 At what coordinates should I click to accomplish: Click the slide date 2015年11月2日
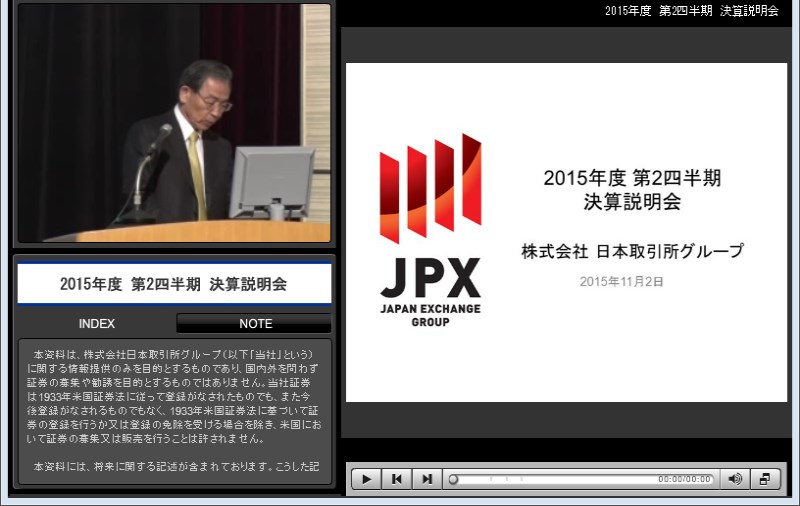point(621,282)
